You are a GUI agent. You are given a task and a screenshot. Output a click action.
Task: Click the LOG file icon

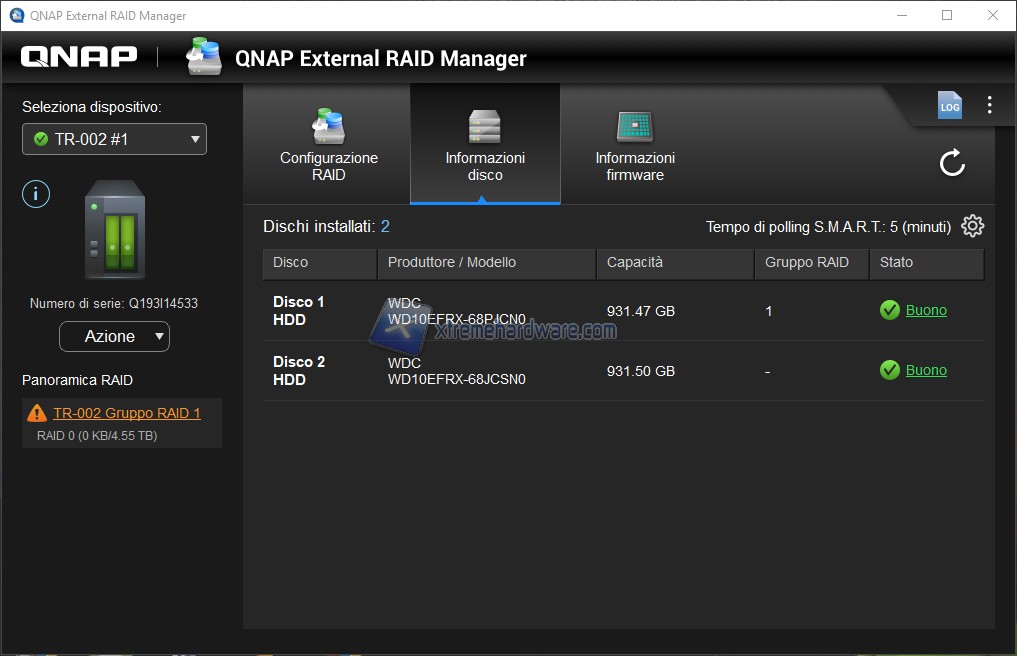coord(949,106)
